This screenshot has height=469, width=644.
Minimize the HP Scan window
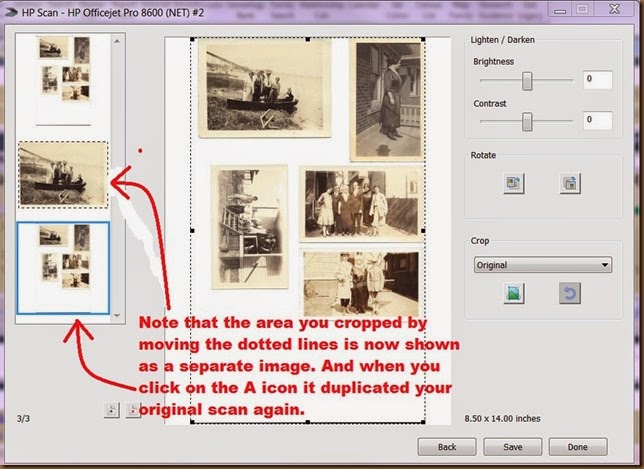[559, 10]
